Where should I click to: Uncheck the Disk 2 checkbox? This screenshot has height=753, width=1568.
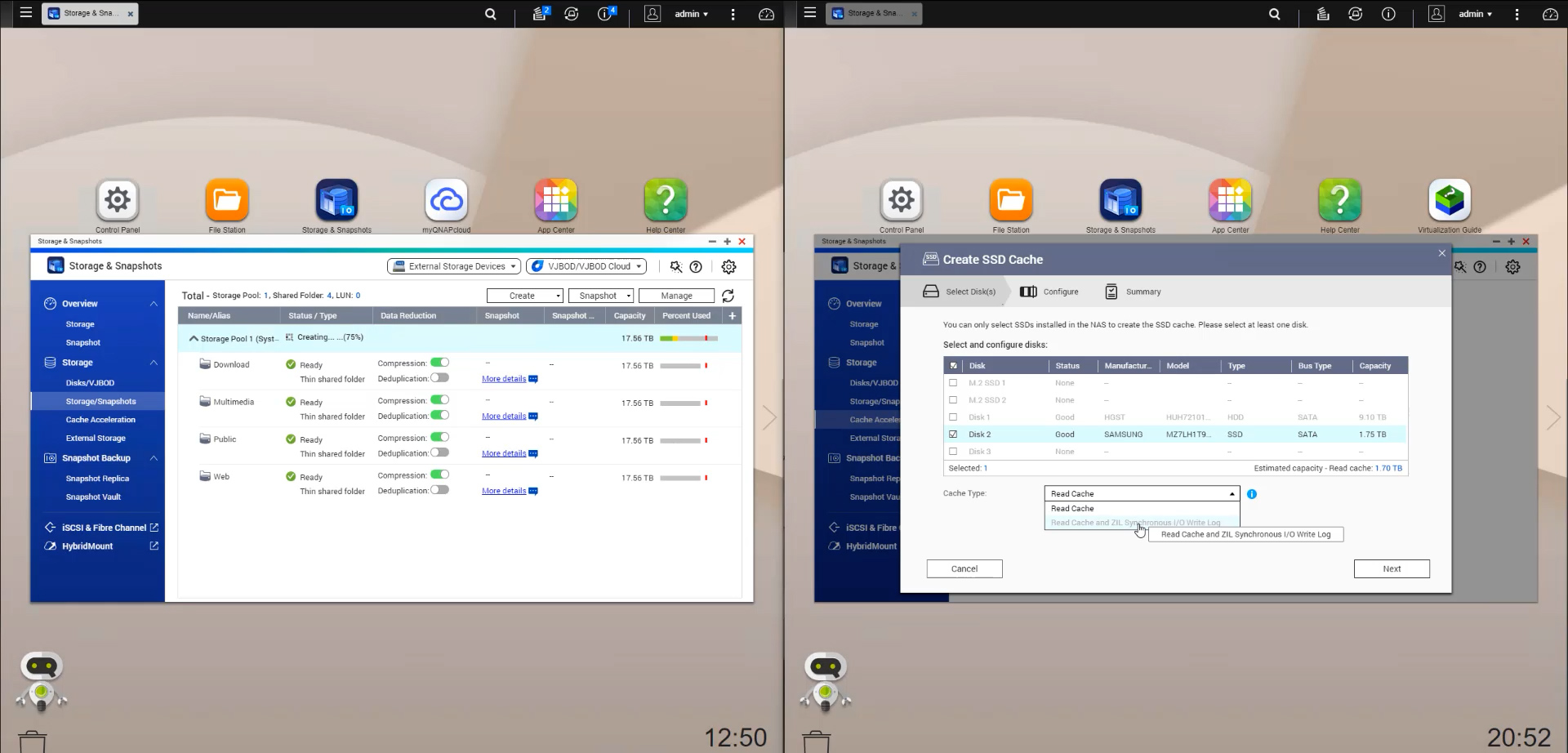click(953, 434)
